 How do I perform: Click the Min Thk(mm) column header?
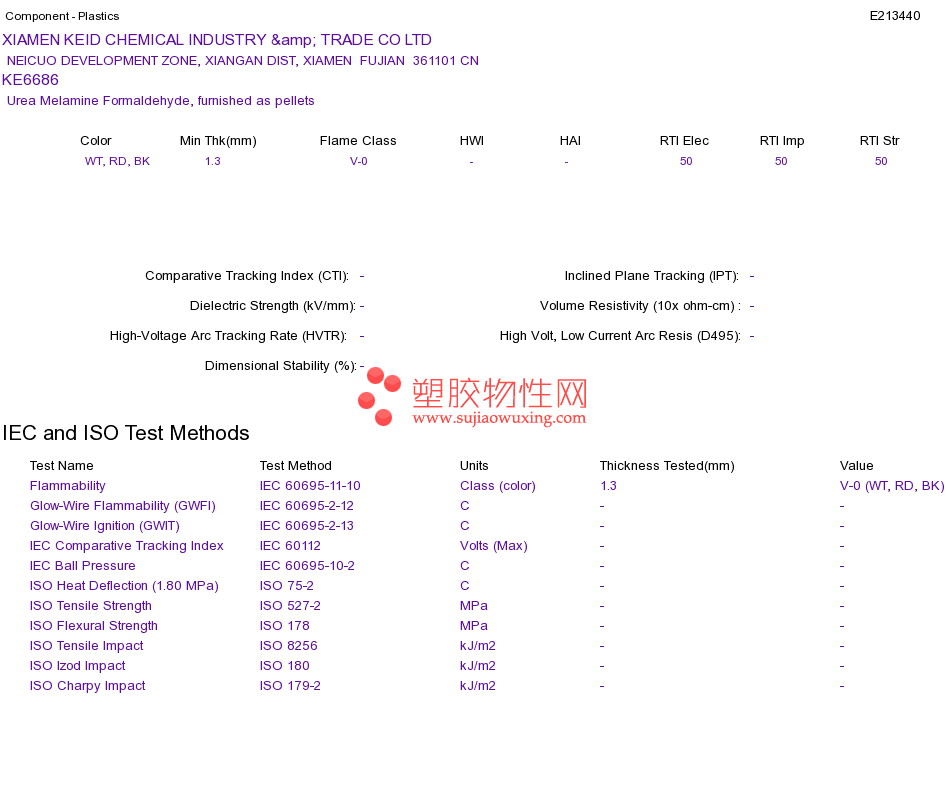pyautogui.click(x=218, y=141)
